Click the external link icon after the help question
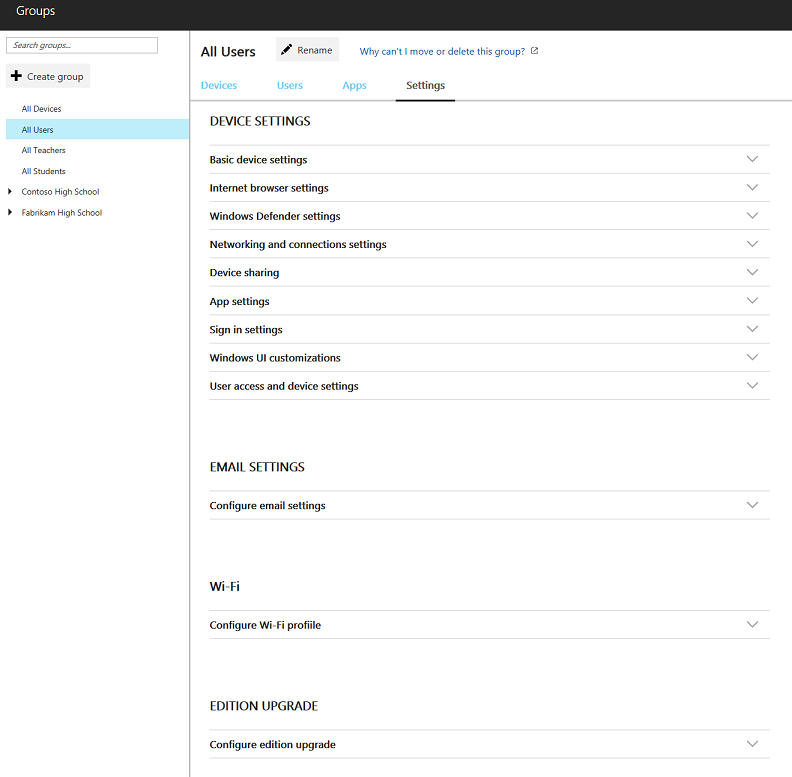 534,51
